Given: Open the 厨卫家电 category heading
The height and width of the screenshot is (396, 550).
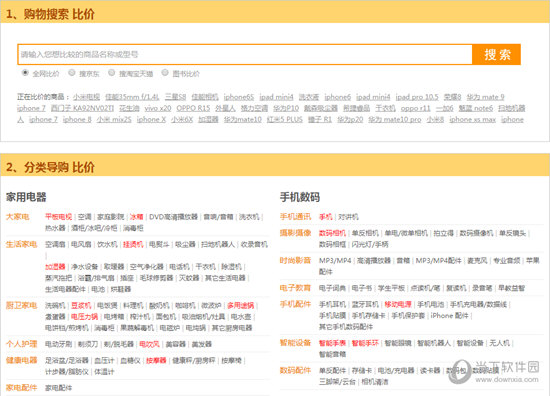Looking at the screenshot, I should pyautogui.click(x=21, y=305).
